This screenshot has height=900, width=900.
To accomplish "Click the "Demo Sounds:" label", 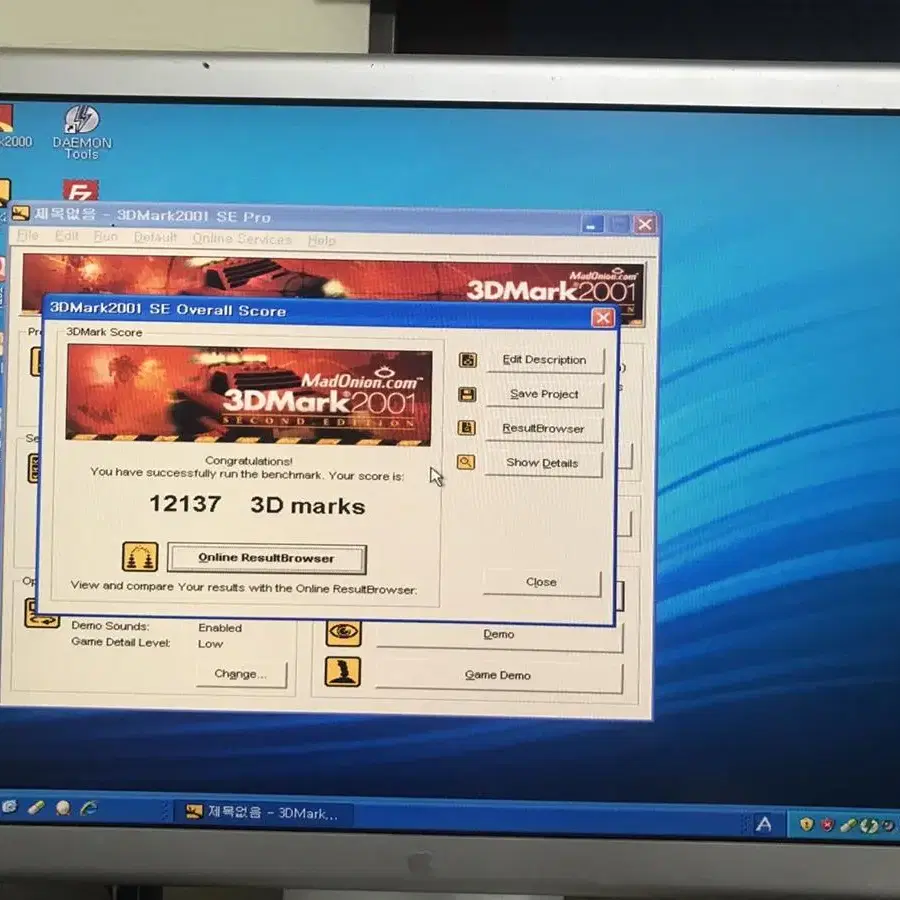I will (x=110, y=626).
